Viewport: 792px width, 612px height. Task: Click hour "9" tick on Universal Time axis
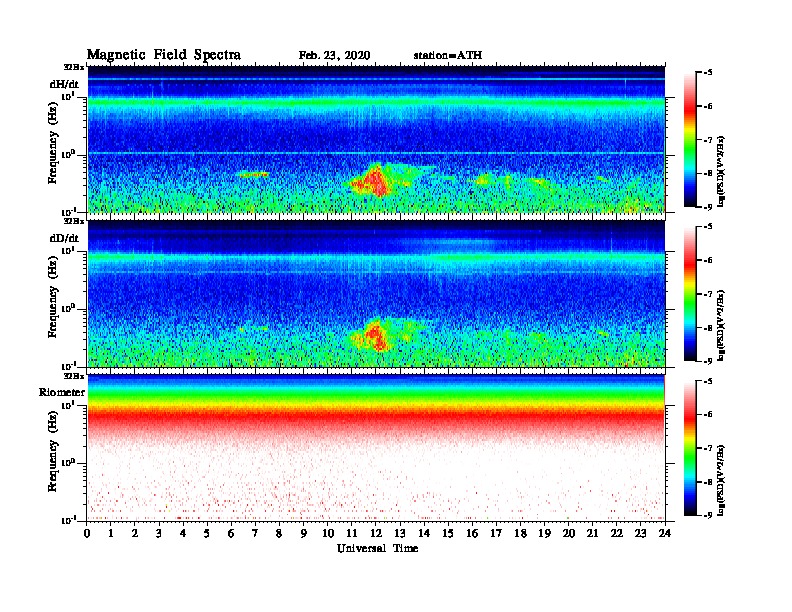(x=304, y=534)
